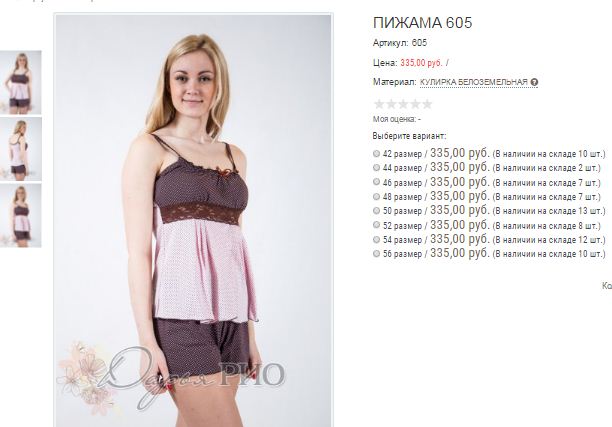Show the third product thumbnail
Viewport: 612px width, 427px height.
[x=21, y=215]
